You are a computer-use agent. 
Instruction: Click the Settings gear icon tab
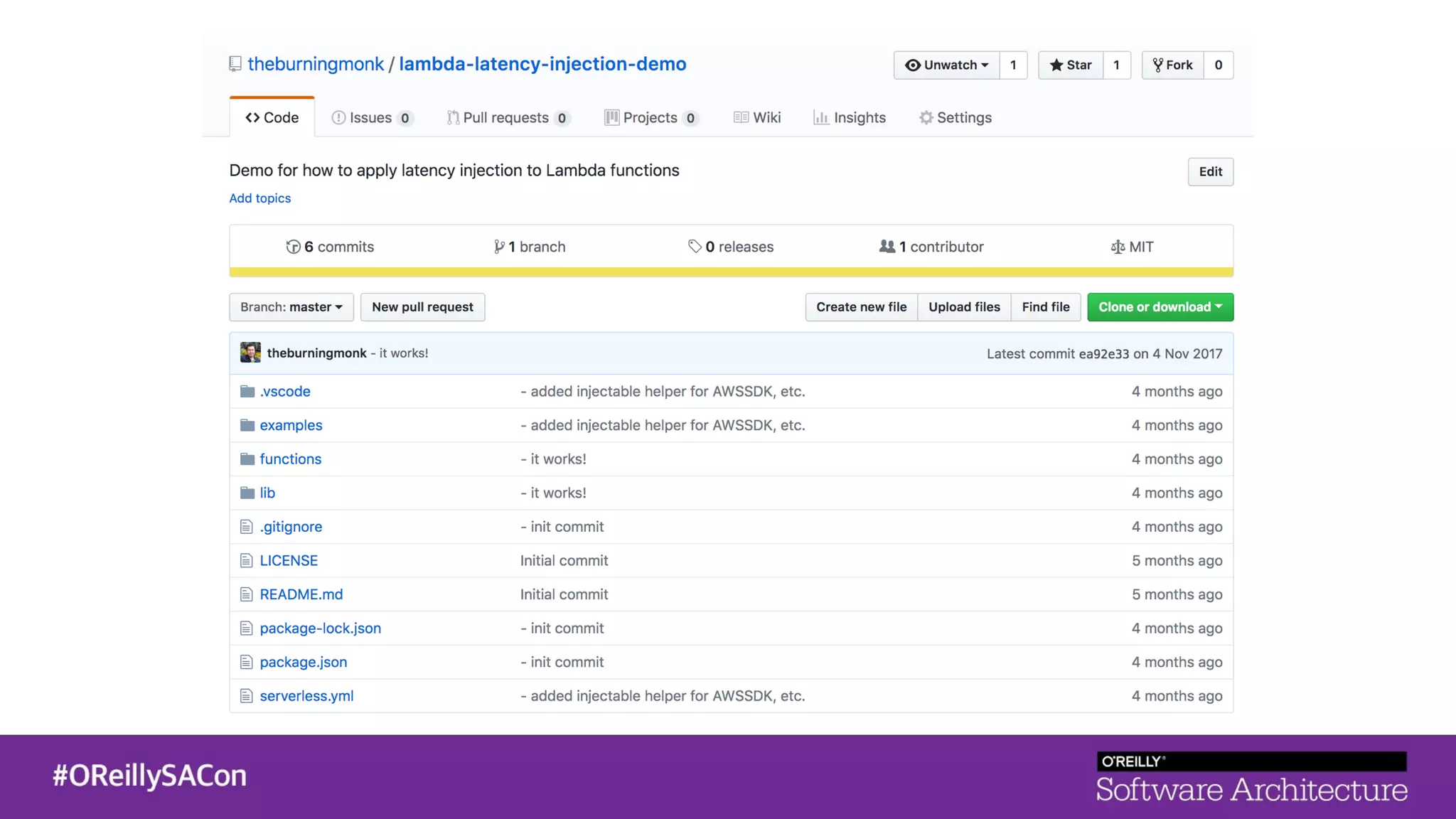tap(926, 117)
